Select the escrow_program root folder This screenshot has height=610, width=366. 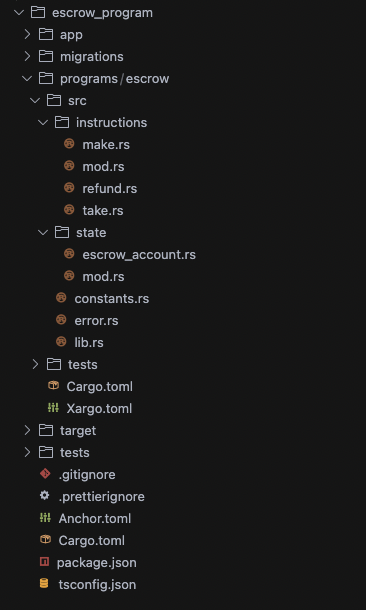click(102, 13)
